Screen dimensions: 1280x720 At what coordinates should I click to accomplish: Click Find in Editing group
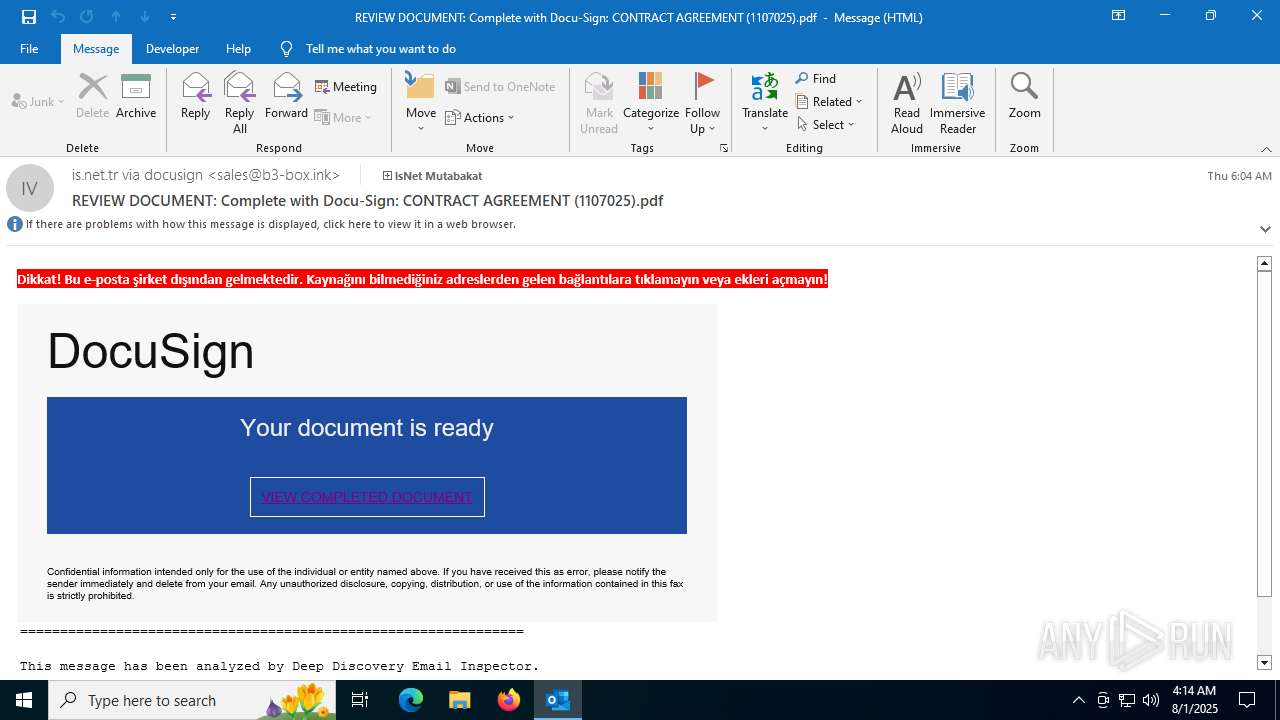click(x=816, y=78)
